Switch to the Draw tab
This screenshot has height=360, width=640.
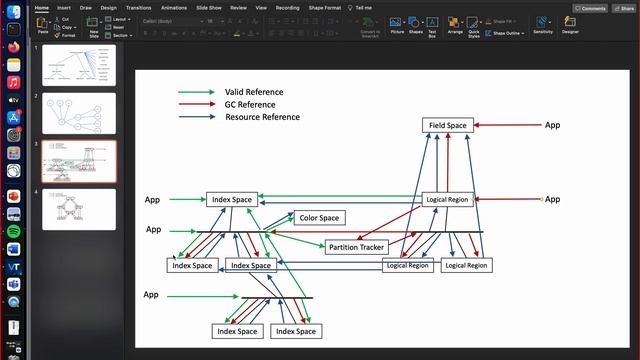tap(86, 8)
